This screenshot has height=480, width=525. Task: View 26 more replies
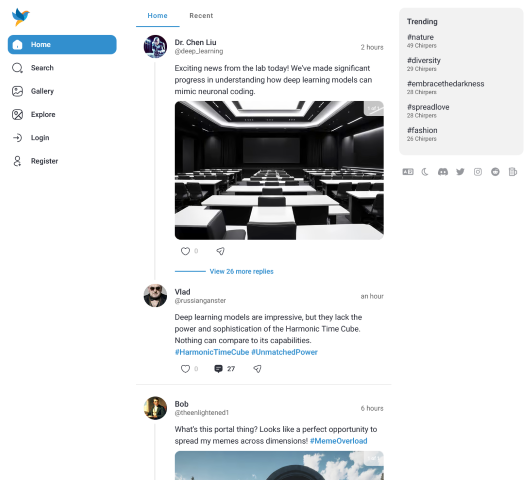pyautogui.click(x=241, y=271)
